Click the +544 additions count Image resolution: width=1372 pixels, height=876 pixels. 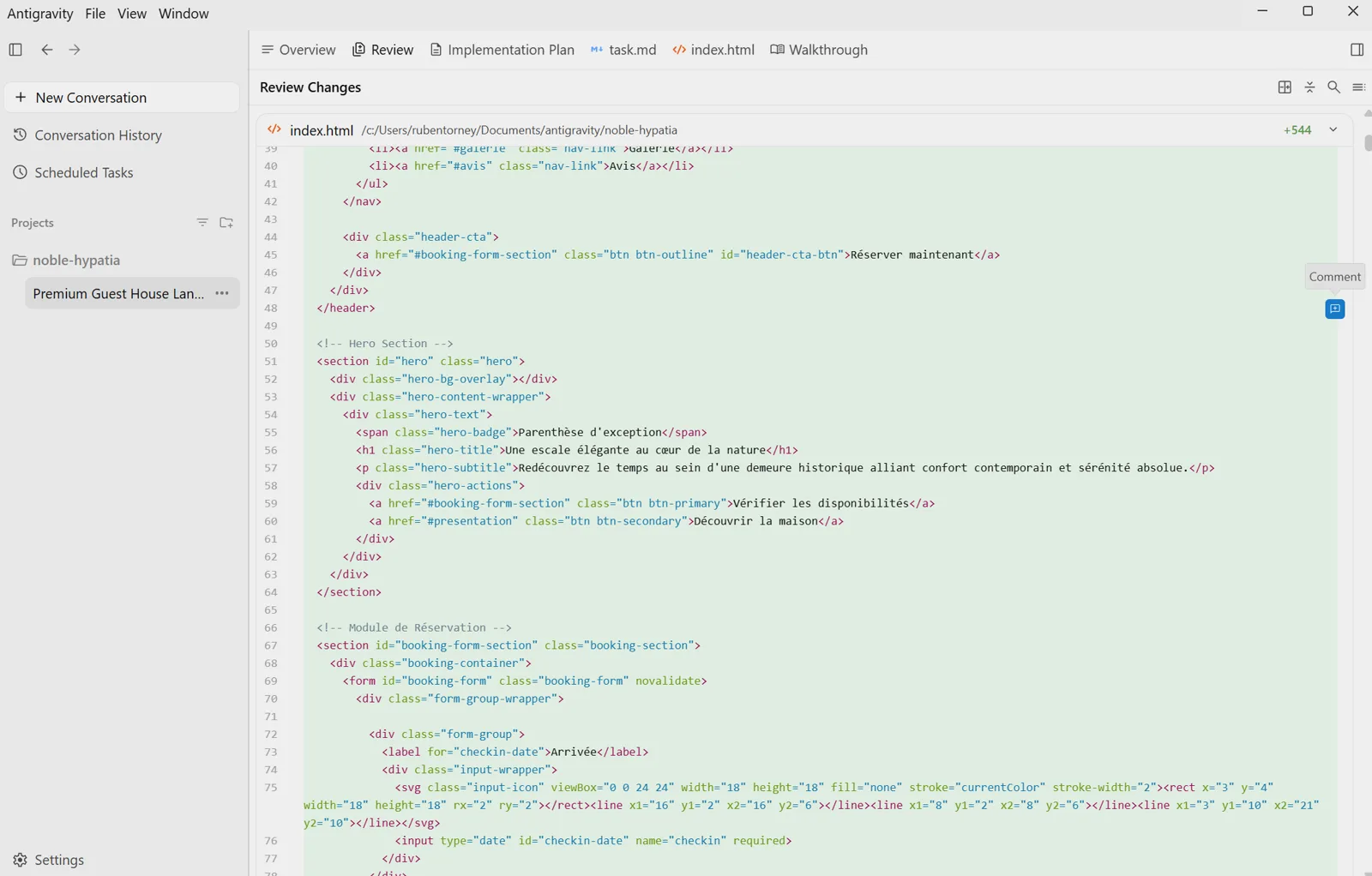point(1297,130)
